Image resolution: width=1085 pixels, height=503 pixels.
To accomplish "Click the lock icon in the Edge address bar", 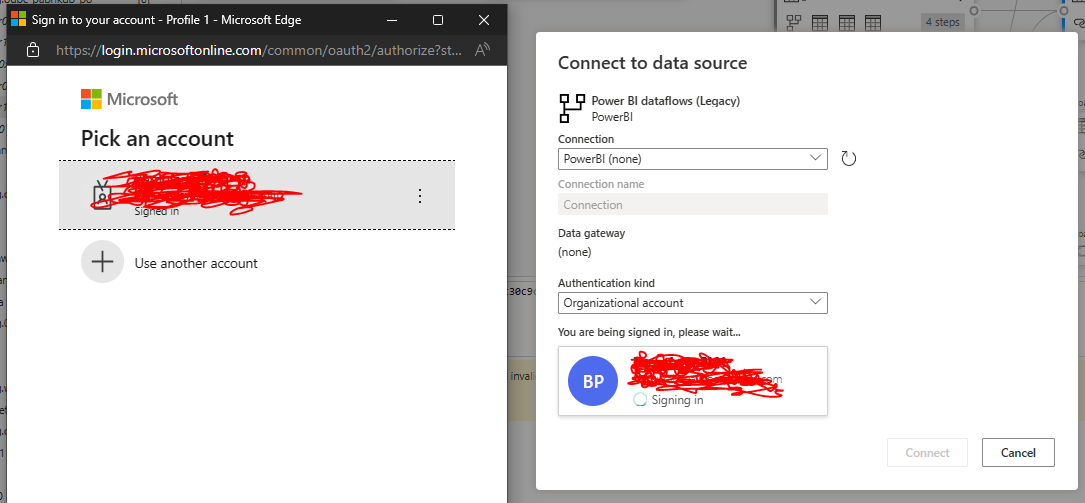I will tap(32, 50).
